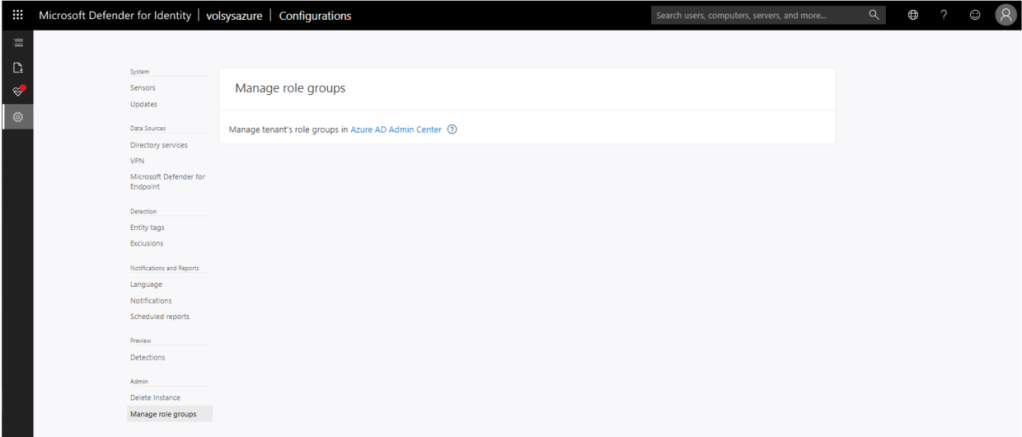The width and height of the screenshot is (1022, 437).
Task: Go to Sensors settings
Action: tap(142, 88)
